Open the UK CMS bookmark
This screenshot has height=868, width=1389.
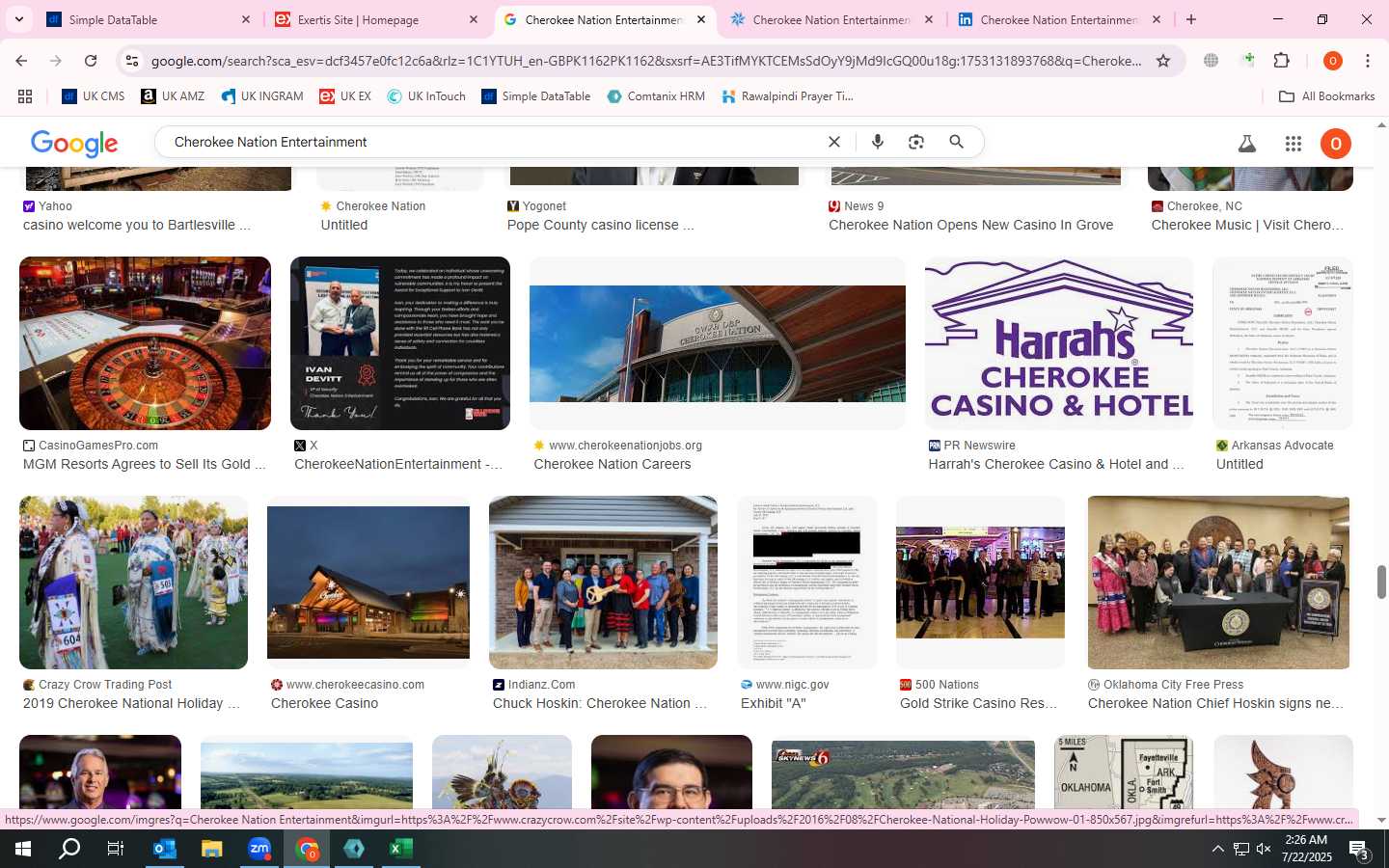94,96
